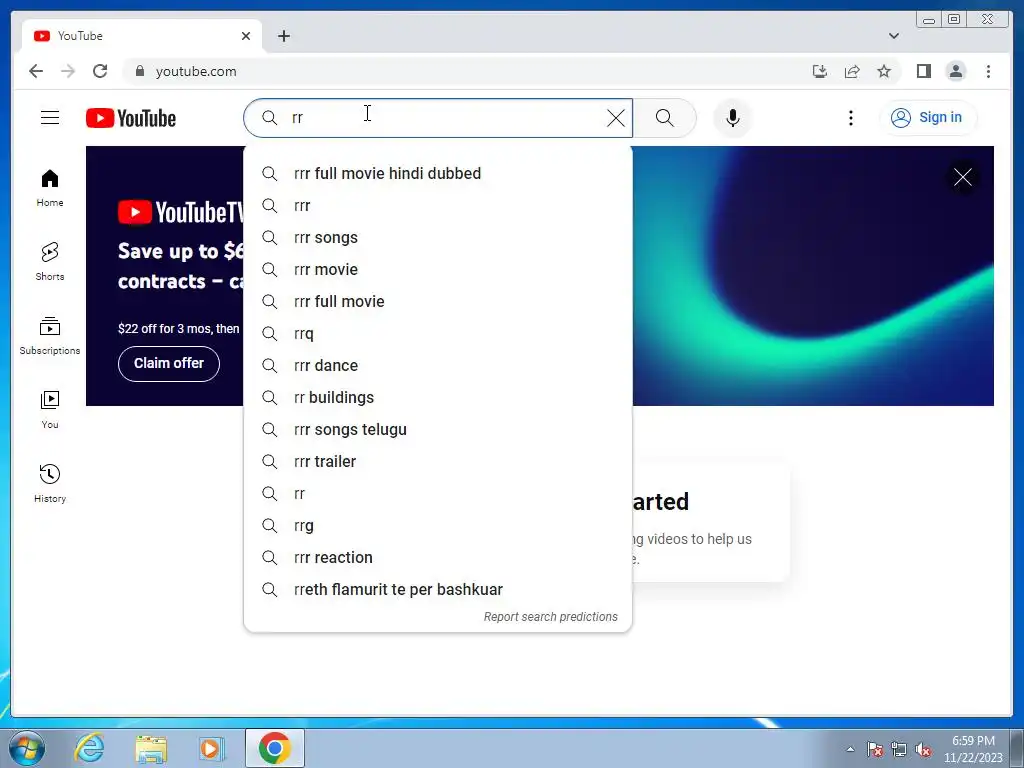Viewport: 1024px width, 768px height.
Task: Share this page icon in address bar
Action: point(852,71)
